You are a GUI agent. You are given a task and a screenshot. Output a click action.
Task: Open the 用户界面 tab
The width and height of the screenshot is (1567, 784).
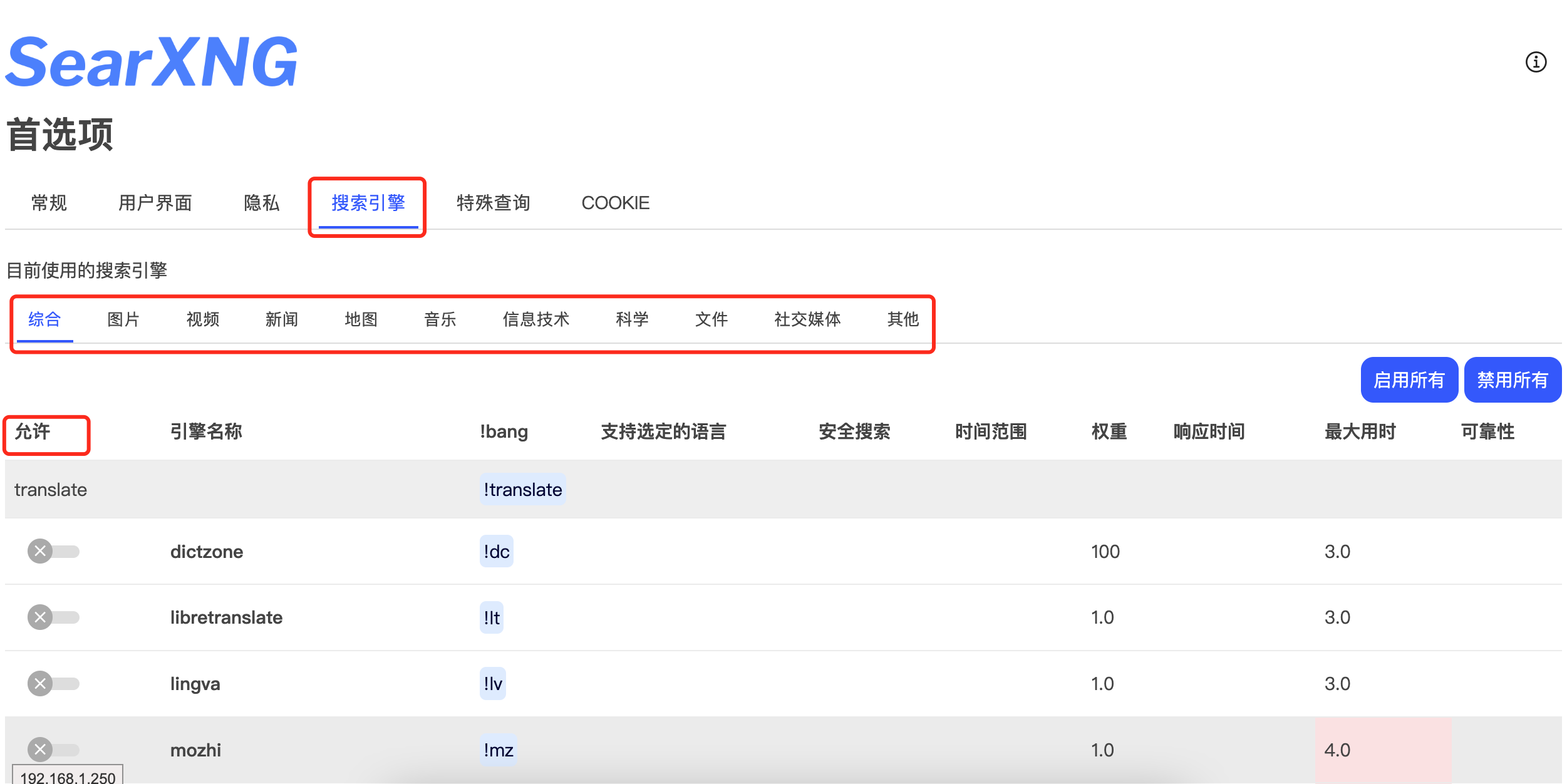(155, 203)
